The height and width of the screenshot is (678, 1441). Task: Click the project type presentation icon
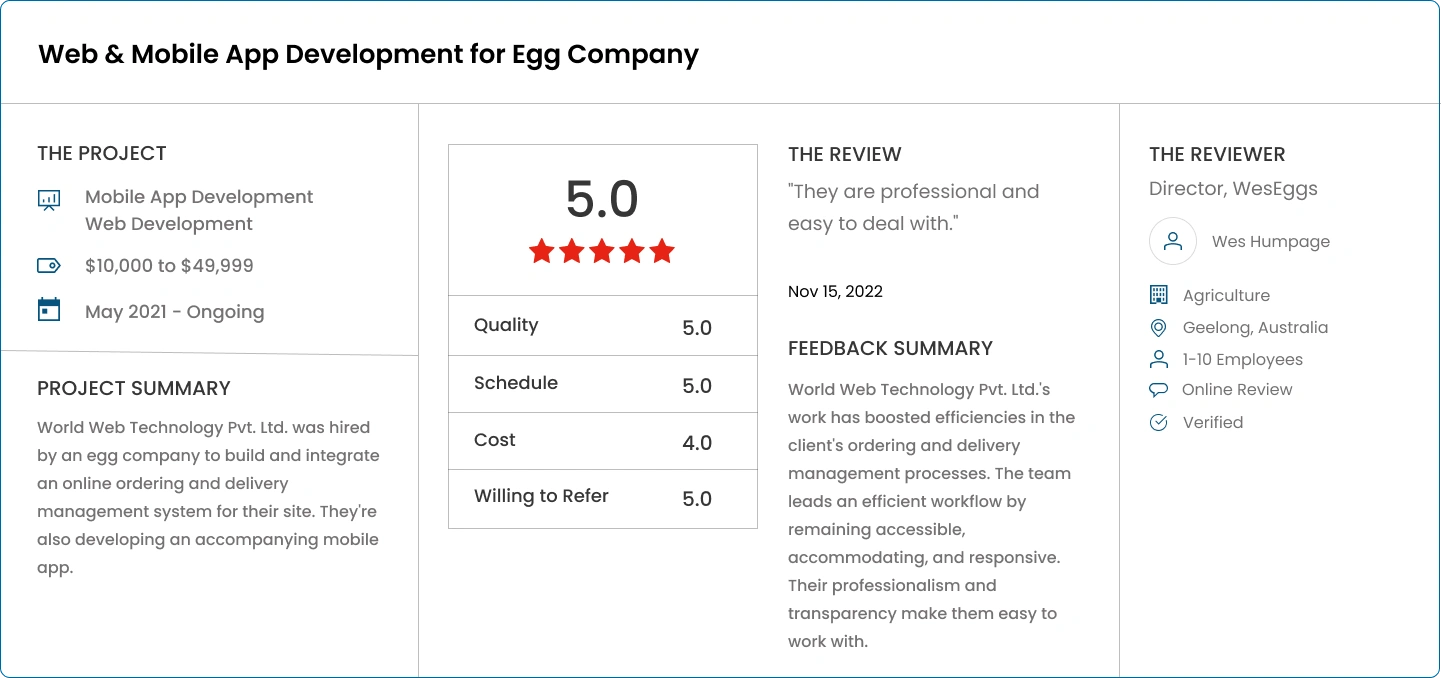tap(49, 200)
